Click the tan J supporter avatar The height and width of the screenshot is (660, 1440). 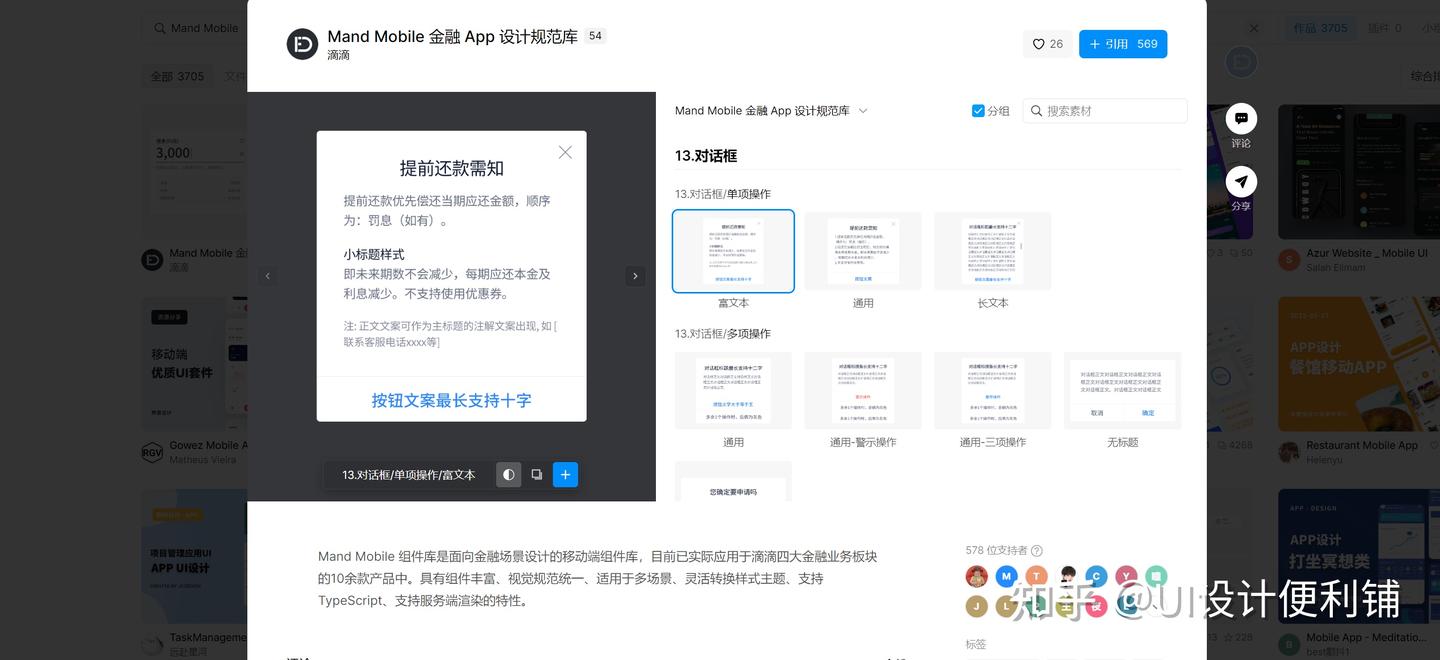tap(977, 606)
